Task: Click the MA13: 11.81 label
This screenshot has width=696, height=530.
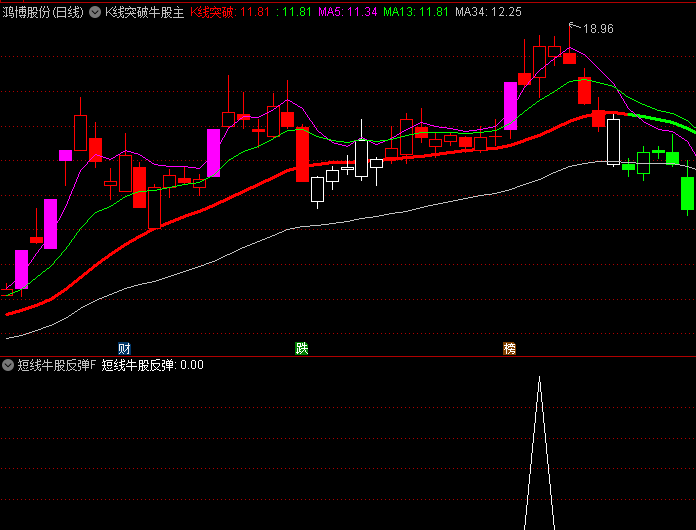Action: 416,12
